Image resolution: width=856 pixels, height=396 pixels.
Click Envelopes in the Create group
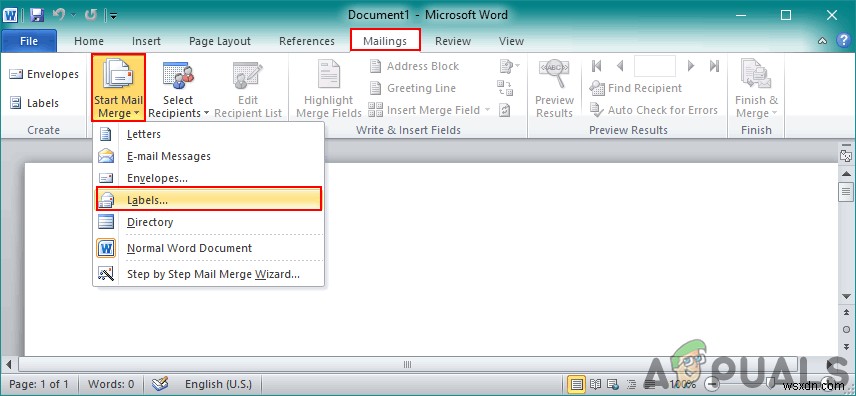44,74
